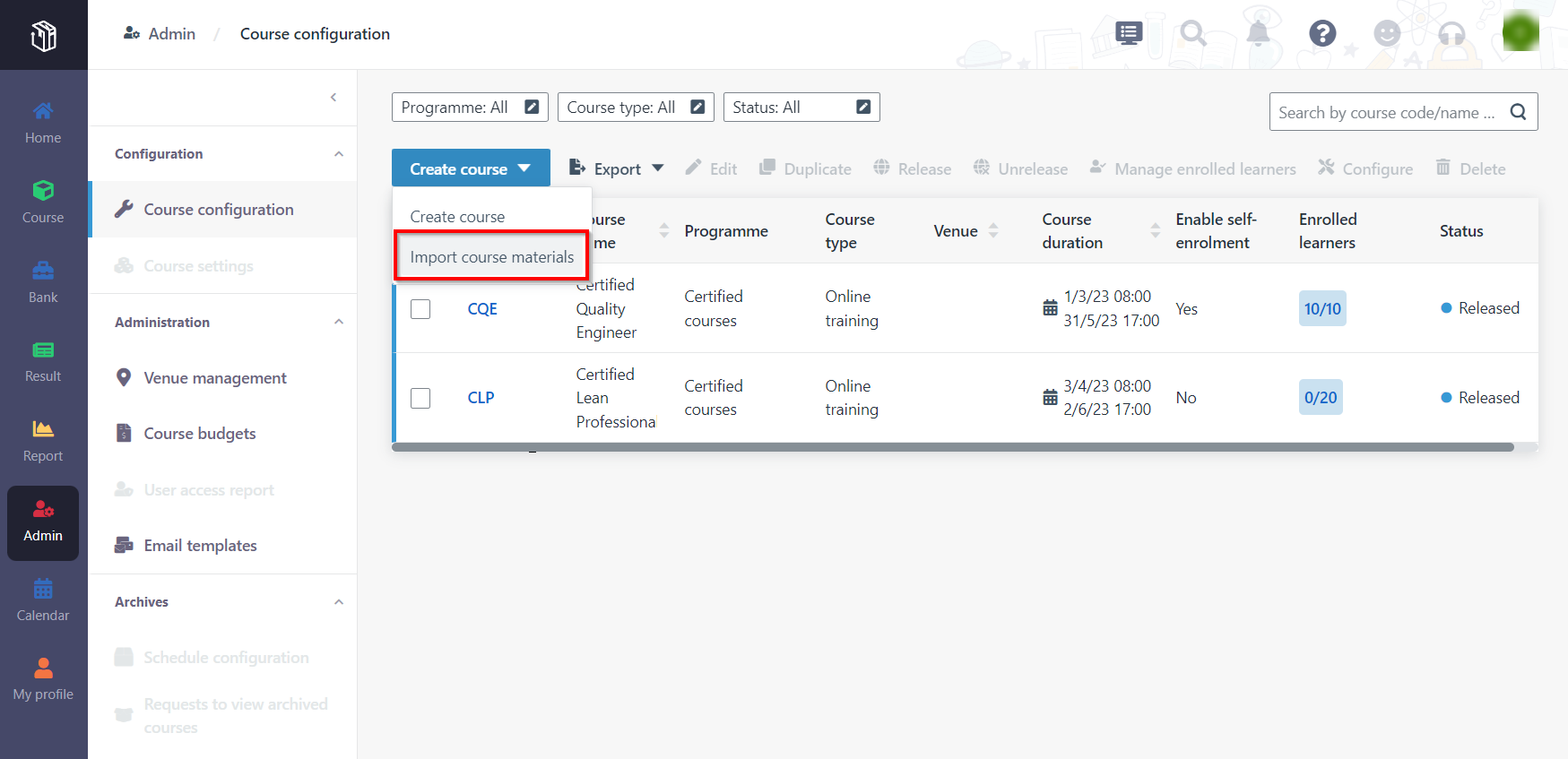This screenshot has height=759, width=1568.
Task: Open Course budgets in side menu
Action: point(223,434)
